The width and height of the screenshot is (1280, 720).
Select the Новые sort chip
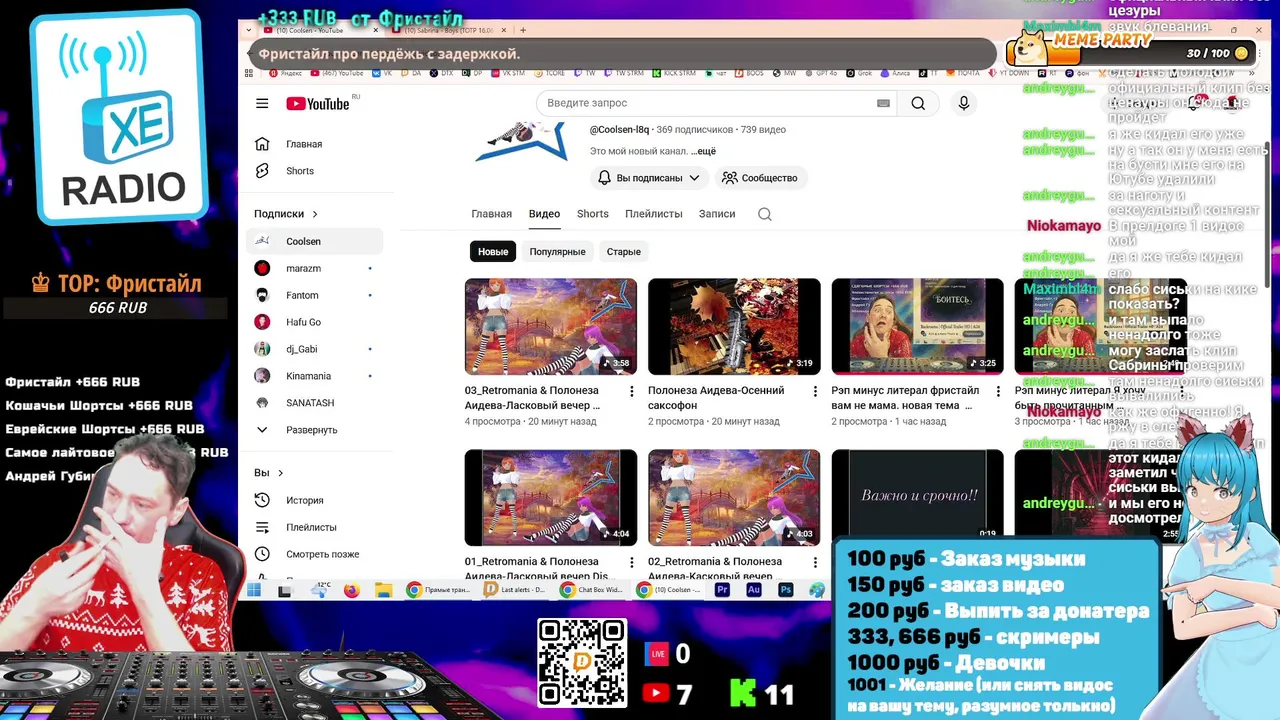[493, 252]
